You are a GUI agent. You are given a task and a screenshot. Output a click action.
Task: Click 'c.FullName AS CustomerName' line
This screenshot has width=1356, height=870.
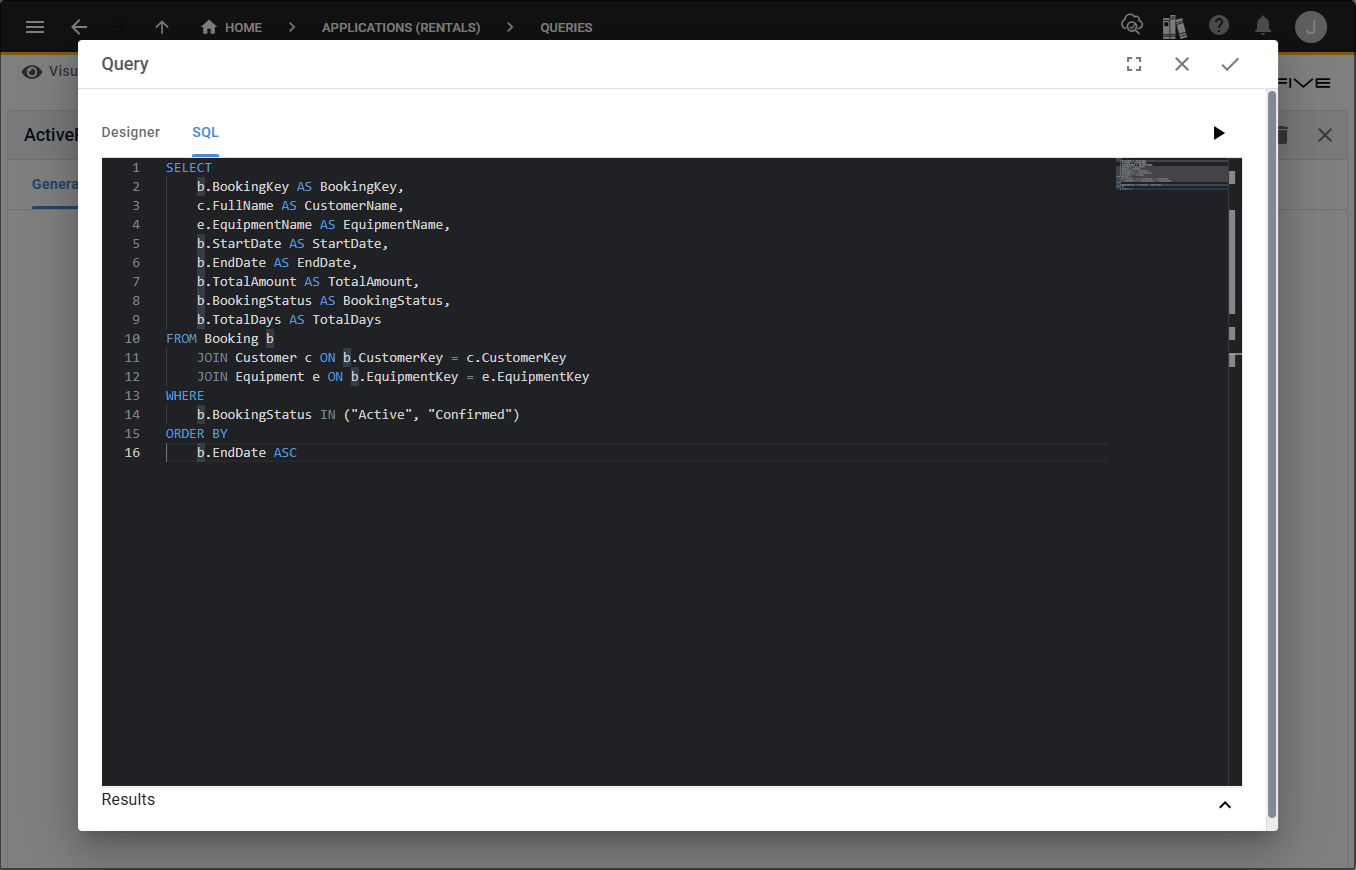tap(300, 206)
